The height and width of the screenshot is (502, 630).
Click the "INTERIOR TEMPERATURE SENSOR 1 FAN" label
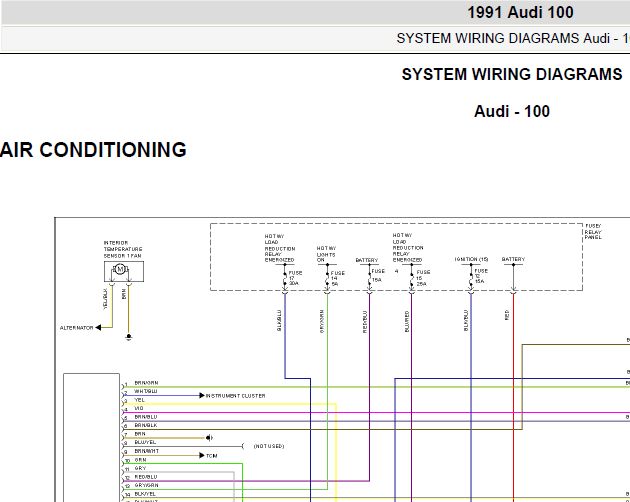pyautogui.click(x=123, y=249)
